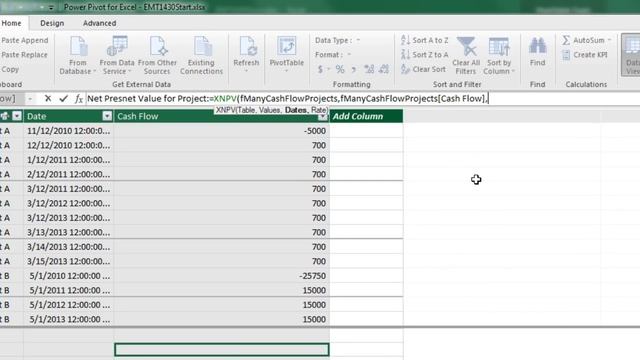Open name box dropdown arrow
This screenshot has width=640, height=360.
[x=30, y=98]
